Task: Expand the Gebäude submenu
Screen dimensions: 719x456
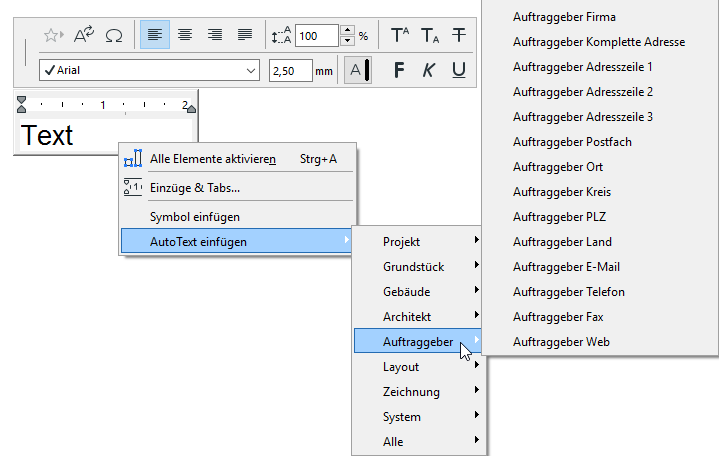Action: point(419,291)
